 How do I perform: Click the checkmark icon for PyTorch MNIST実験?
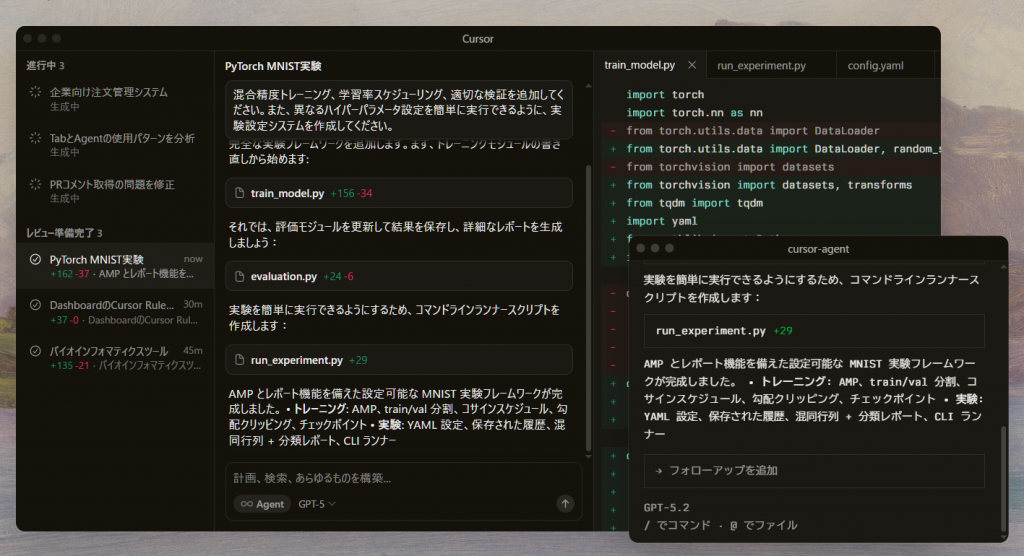(x=35, y=260)
